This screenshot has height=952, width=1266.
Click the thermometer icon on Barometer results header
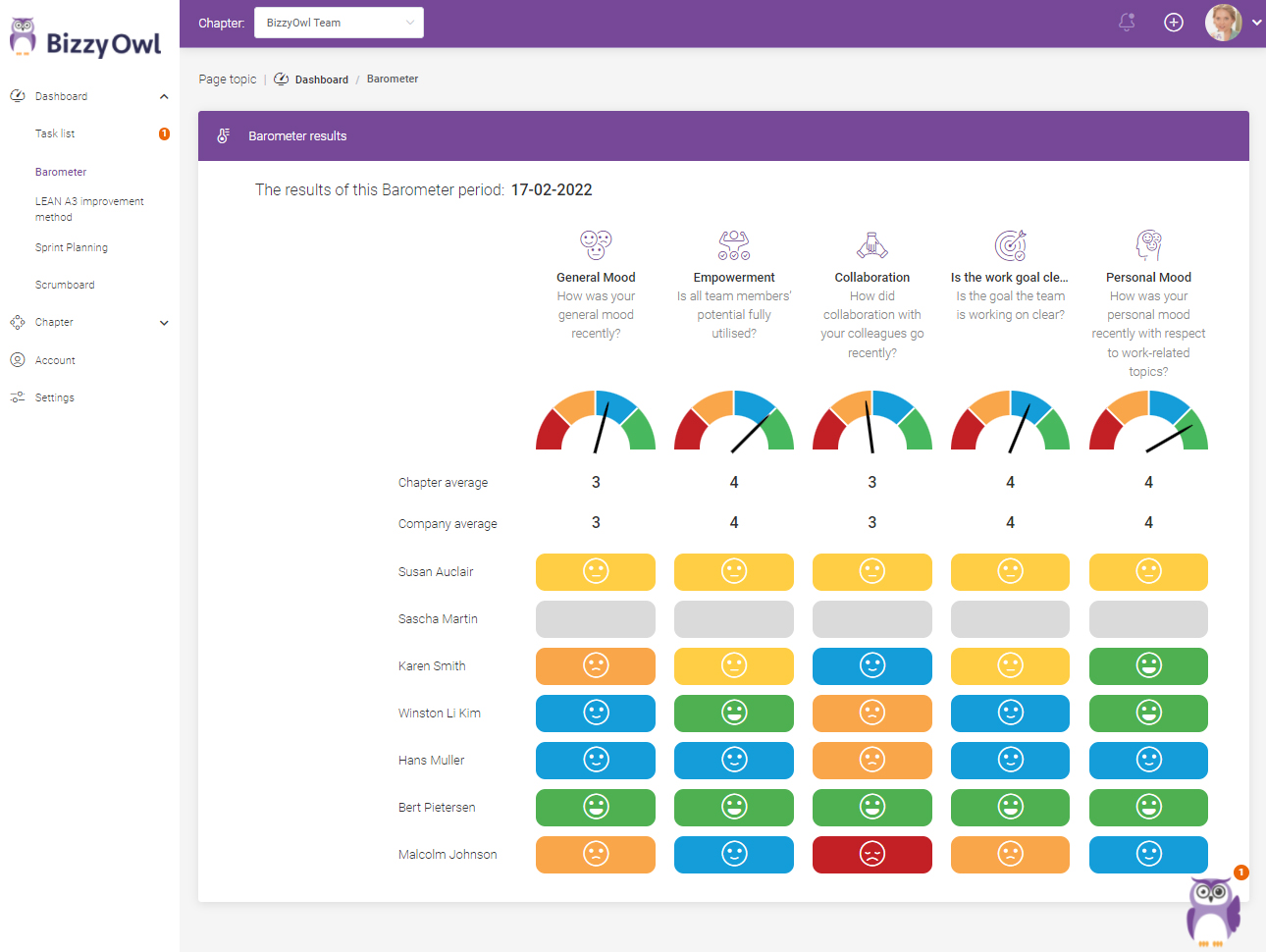[x=224, y=136]
